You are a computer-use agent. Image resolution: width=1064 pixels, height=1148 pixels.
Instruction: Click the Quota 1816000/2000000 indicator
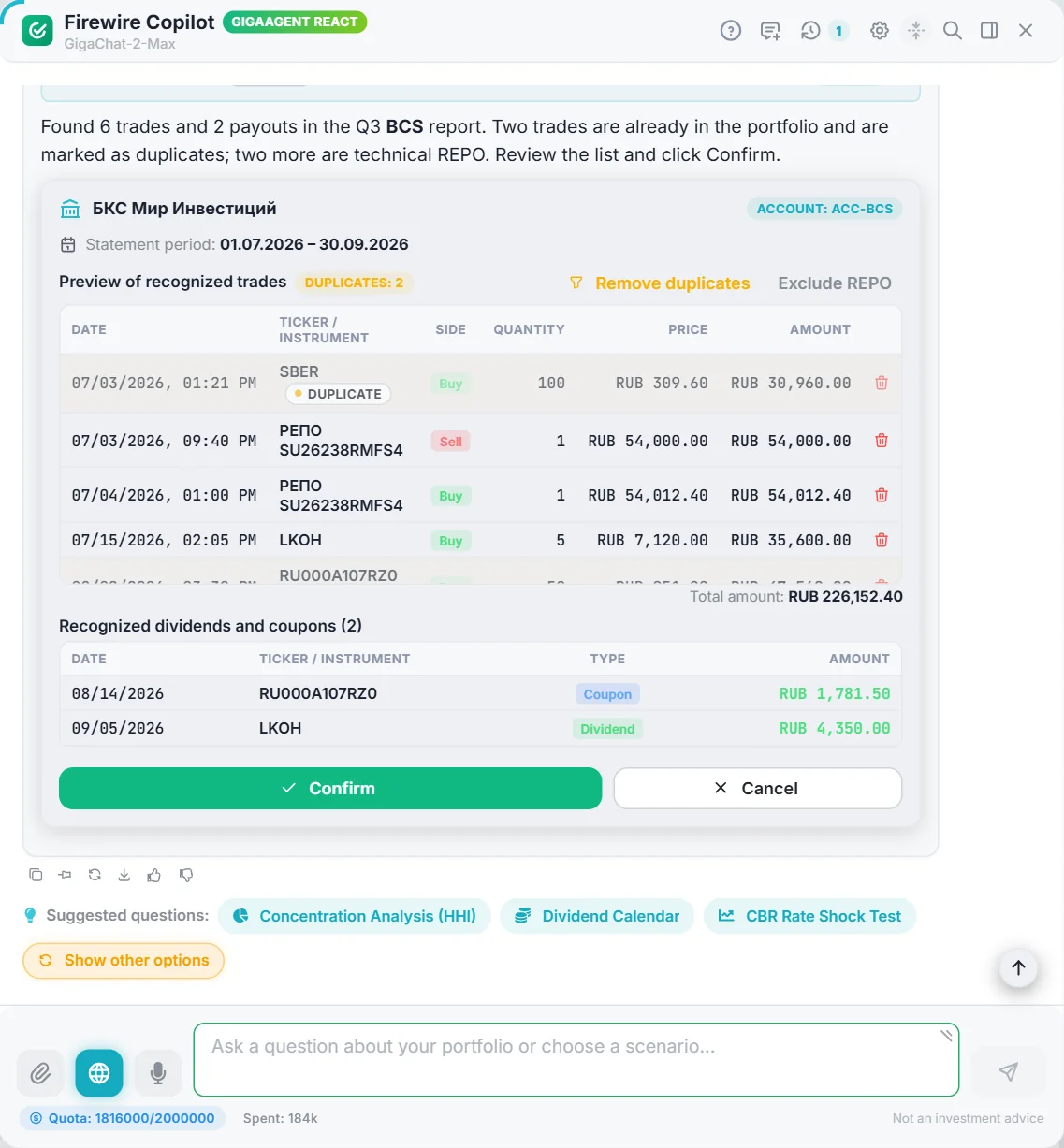pos(123,1118)
